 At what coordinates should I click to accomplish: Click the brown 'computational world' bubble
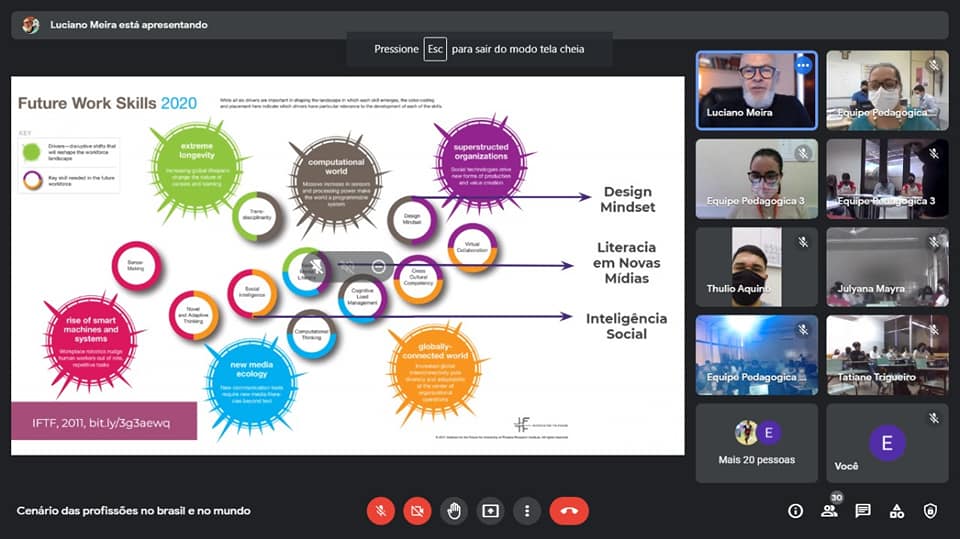click(x=336, y=182)
